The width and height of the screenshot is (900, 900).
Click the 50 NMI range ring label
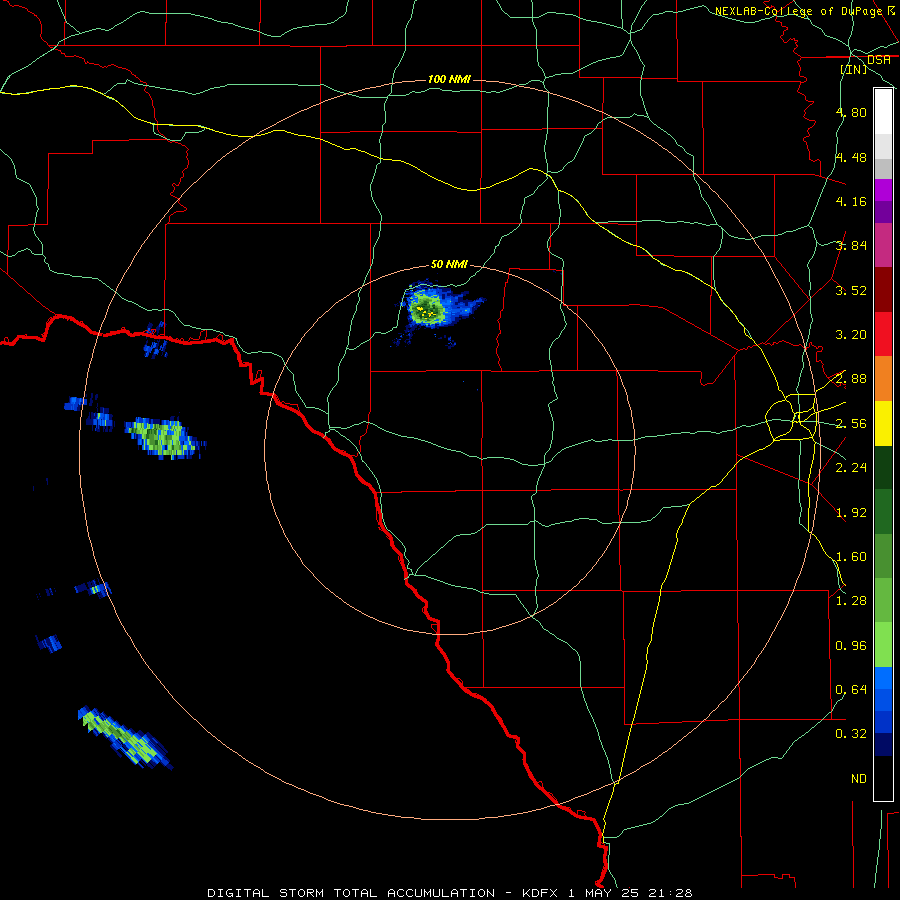click(449, 265)
